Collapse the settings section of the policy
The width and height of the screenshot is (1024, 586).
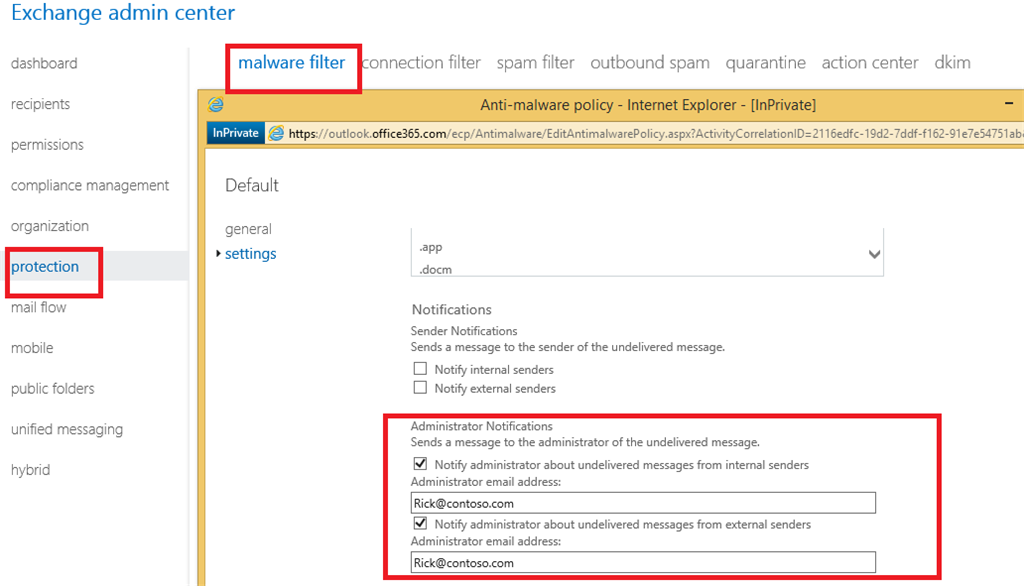tap(250, 253)
